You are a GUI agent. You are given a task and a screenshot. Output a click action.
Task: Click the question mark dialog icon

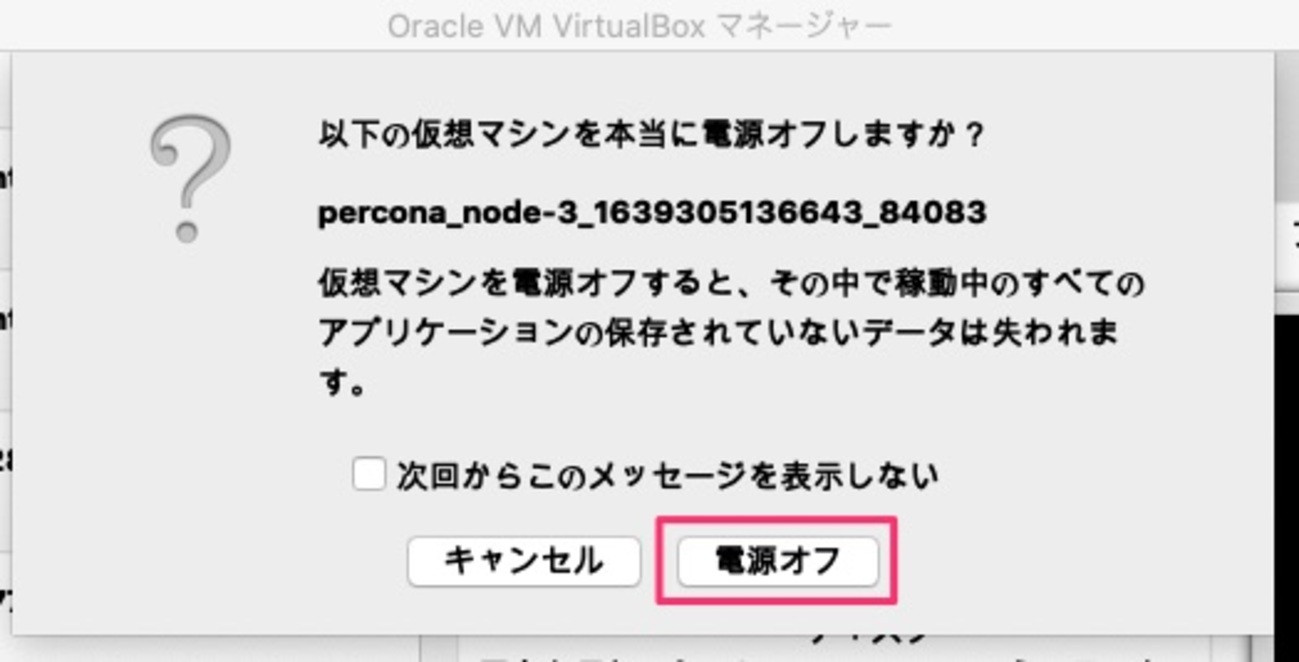tap(190, 178)
